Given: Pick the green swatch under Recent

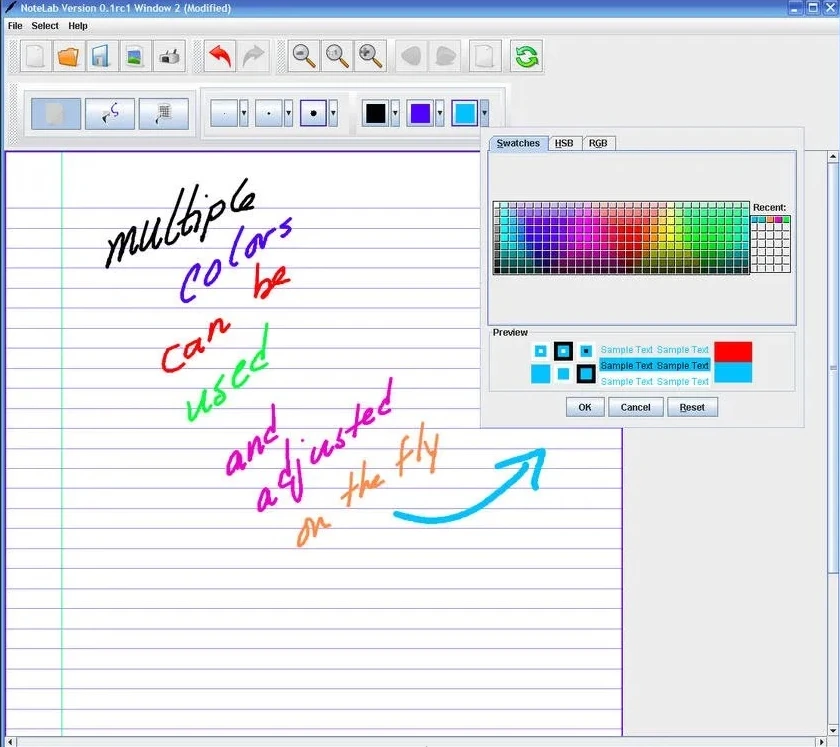Looking at the screenshot, I should [786, 220].
